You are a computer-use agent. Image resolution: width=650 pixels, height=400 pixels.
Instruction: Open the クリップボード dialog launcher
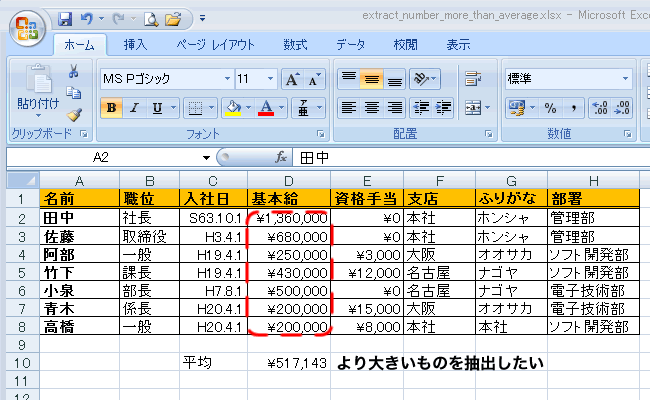coord(84,134)
